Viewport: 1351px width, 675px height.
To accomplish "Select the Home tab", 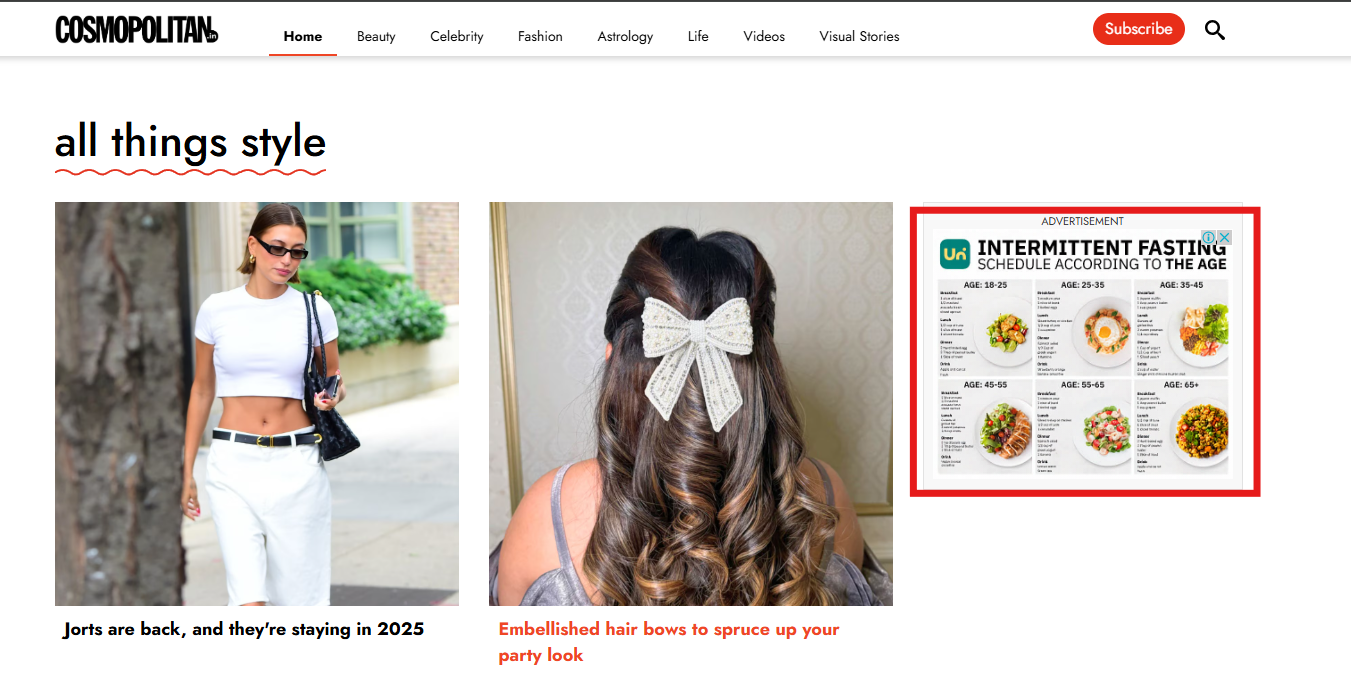I will (x=302, y=36).
